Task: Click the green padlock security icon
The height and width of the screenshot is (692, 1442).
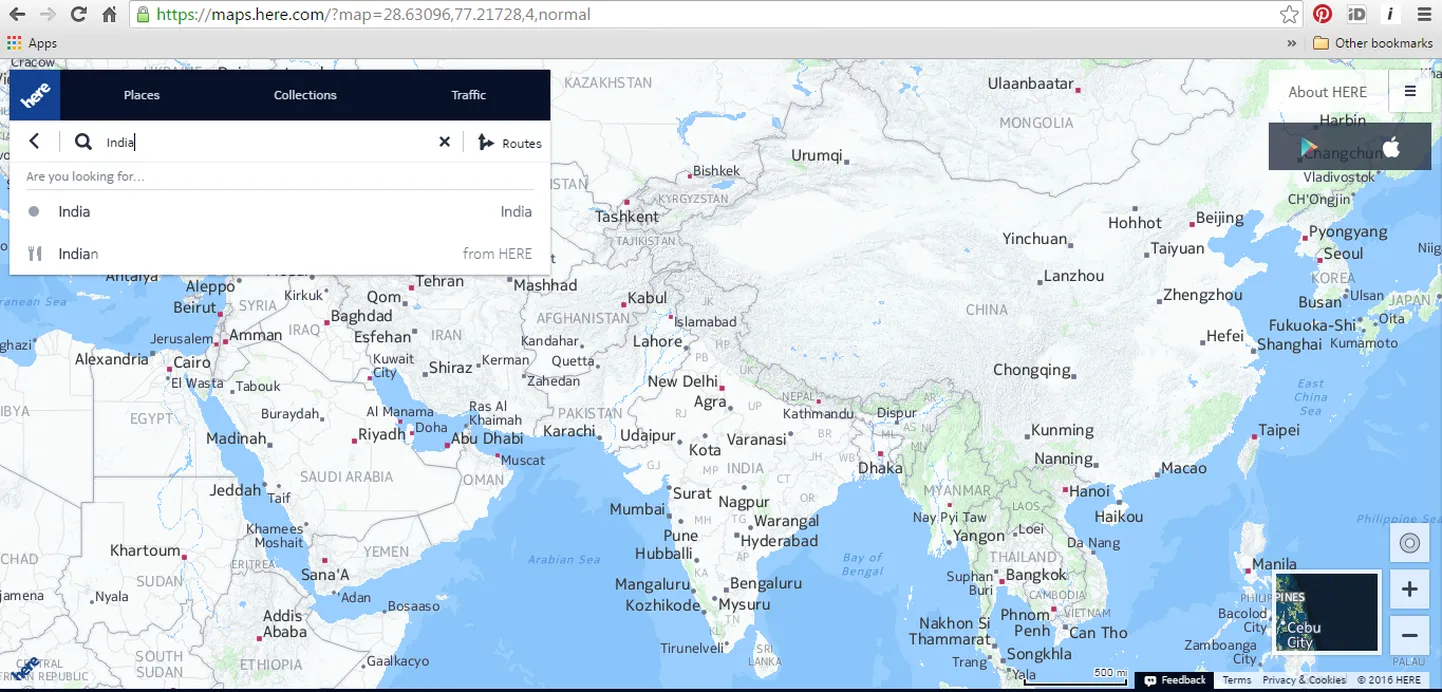Action: pos(143,15)
